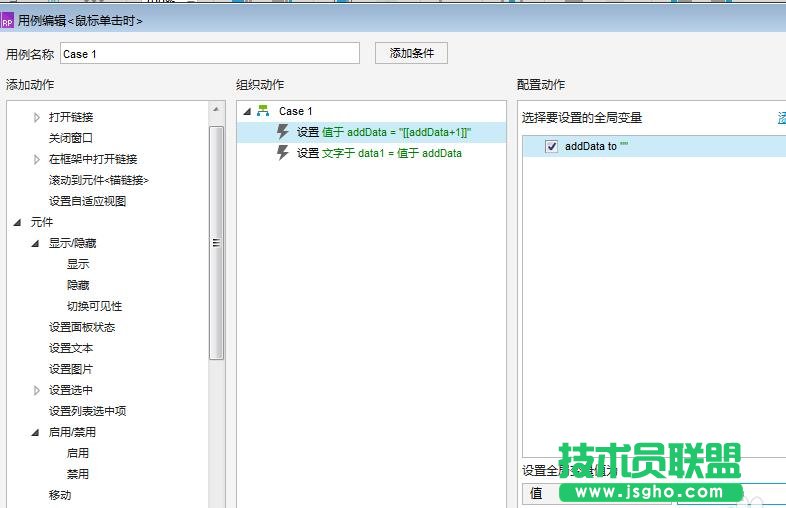Image resolution: width=786 pixels, height=508 pixels.
Task: Select the 在框架中打开链接 action
Action: point(93,159)
